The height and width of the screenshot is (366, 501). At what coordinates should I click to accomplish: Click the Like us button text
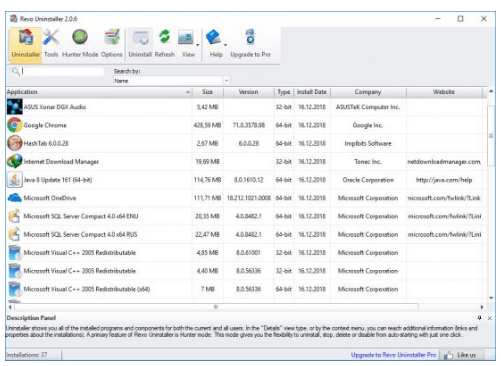click(467, 355)
